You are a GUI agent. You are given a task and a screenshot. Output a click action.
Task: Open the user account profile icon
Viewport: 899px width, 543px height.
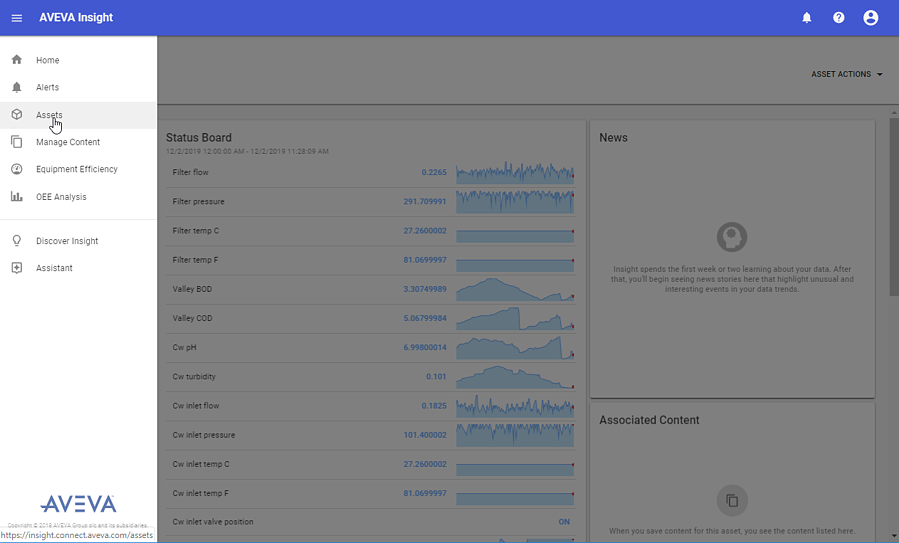pos(871,18)
